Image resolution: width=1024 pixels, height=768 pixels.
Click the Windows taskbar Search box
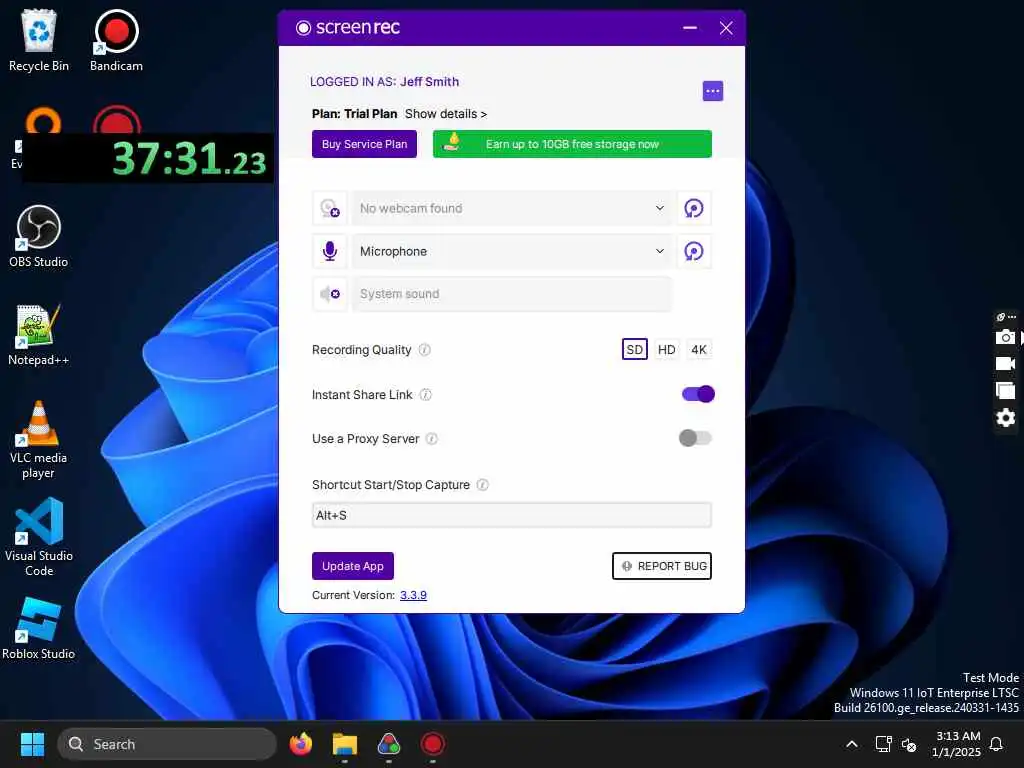(167, 744)
